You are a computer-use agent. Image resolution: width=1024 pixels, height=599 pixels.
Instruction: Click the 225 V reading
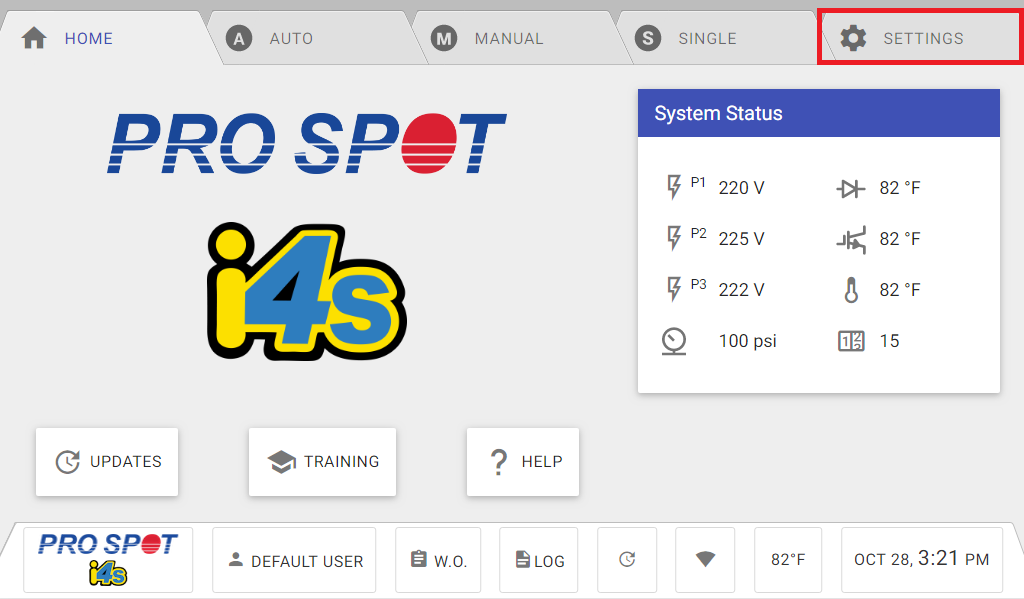coord(741,239)
